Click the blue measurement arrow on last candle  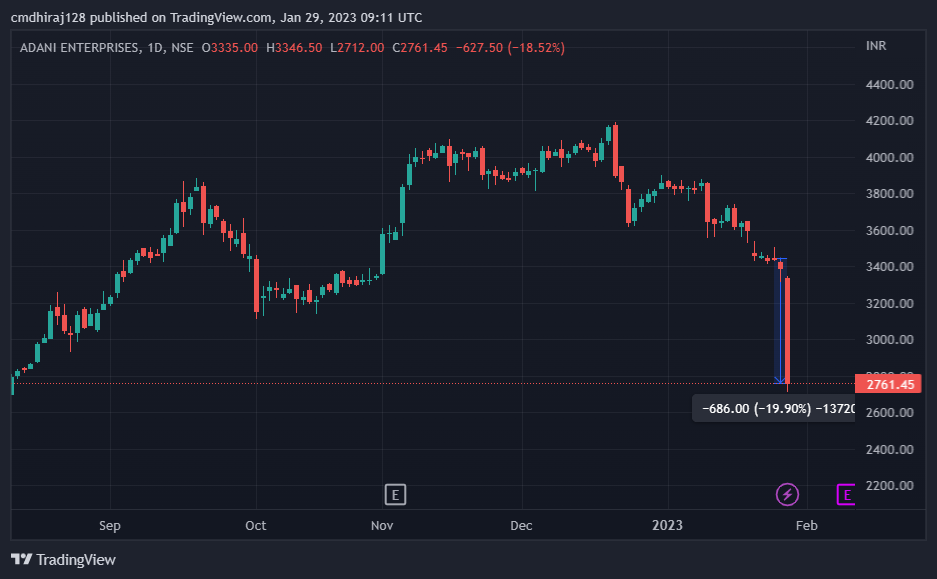coord(780,321)
